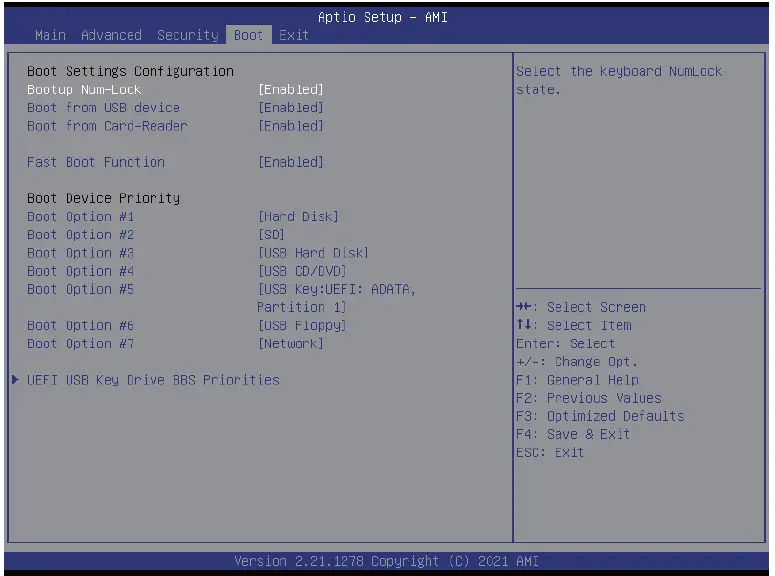Toggle Fast Boot Function Enabled value
Screen dimensions: 775x576
coord(291,162)
